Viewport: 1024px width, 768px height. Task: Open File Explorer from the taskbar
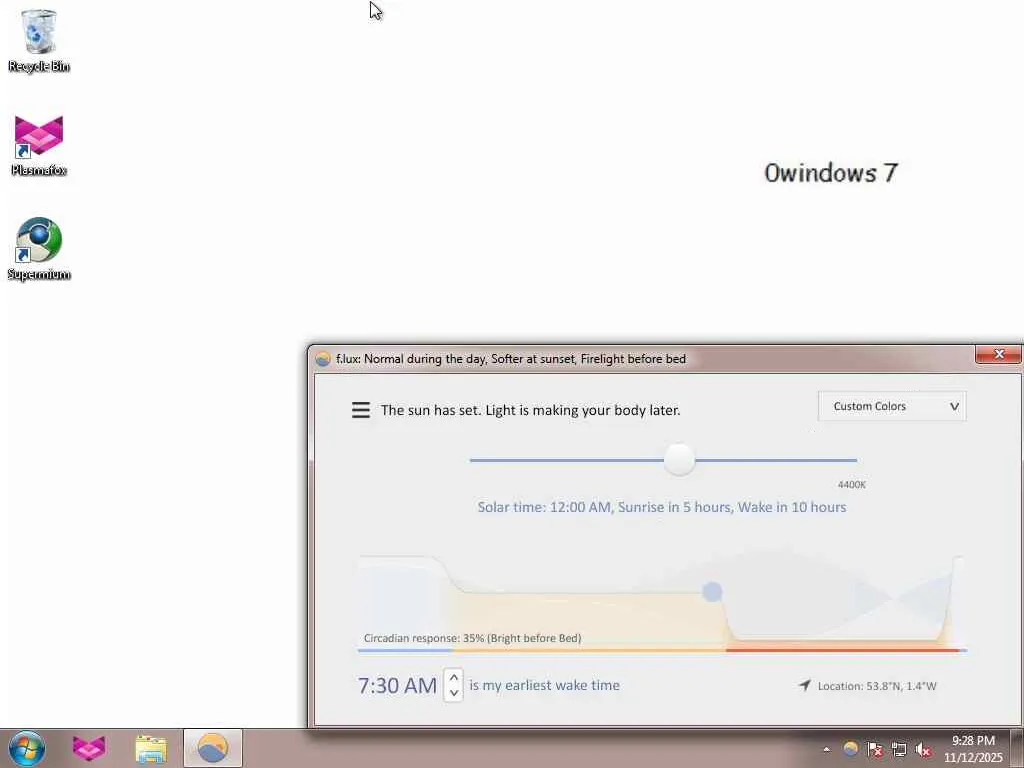151,748
